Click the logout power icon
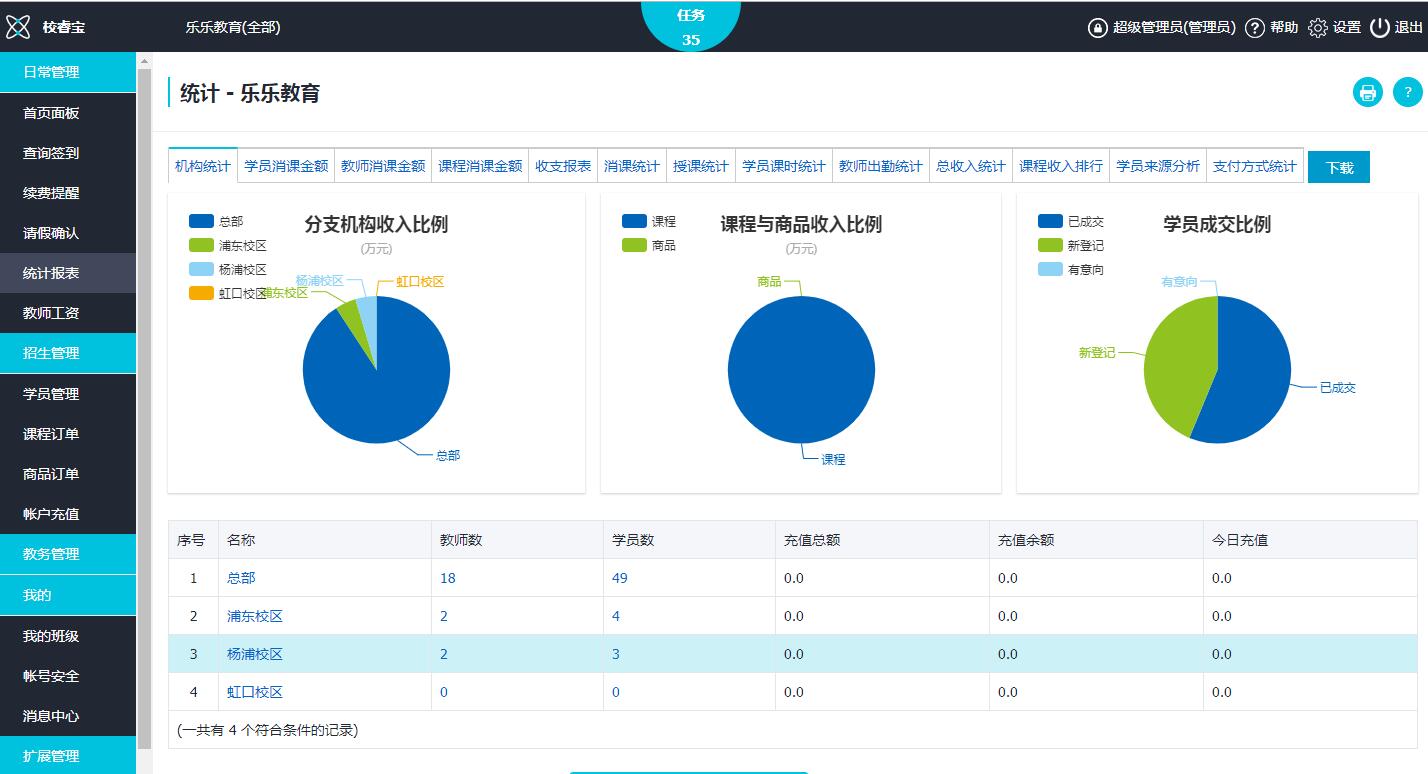 point(1380,28)
